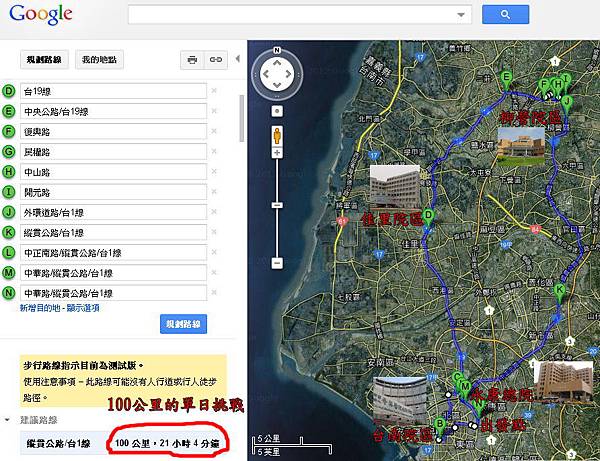Click map marker D pin
The width and height of the screenshot is (600, 461).
[429, 219]
